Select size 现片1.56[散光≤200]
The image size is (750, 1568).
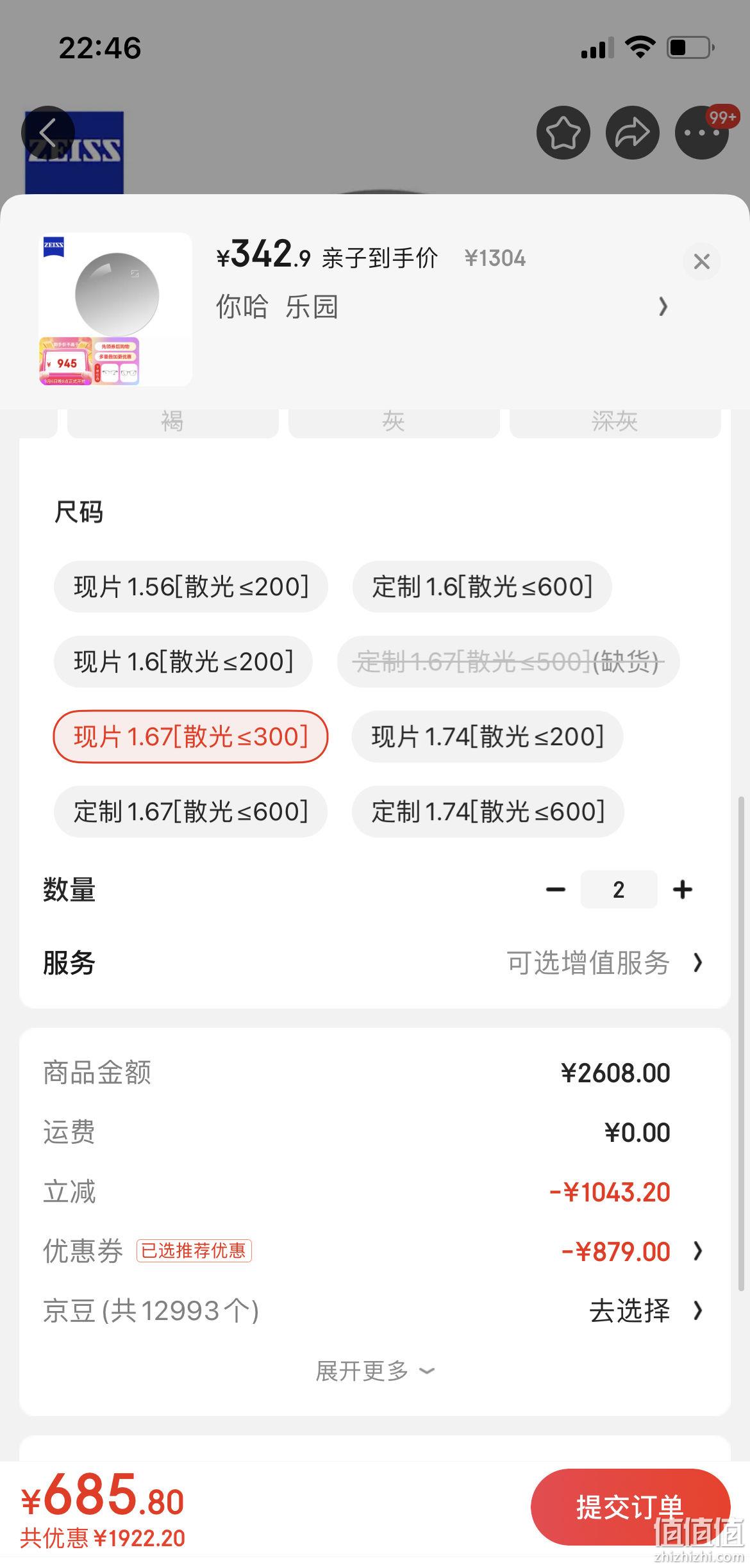[x=191, y=586]
